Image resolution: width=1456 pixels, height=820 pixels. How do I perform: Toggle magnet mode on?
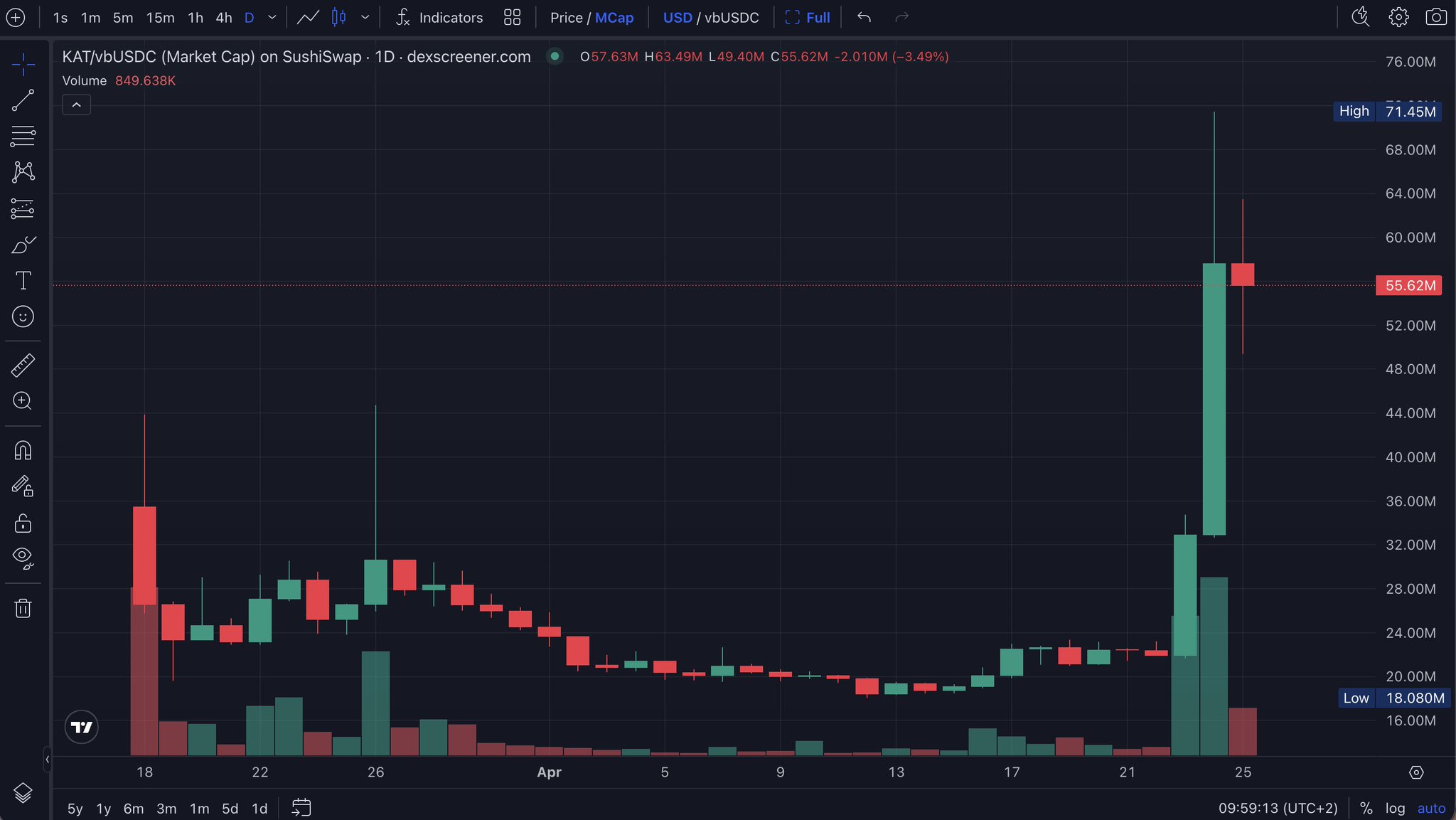pos(23,450)
